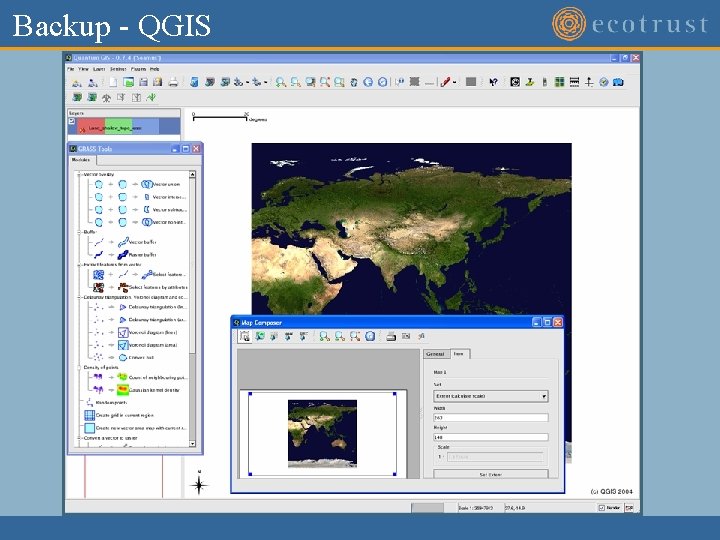Click first Map Composer toolbar icon
The image size is (720, 540).
click(245, 336)
